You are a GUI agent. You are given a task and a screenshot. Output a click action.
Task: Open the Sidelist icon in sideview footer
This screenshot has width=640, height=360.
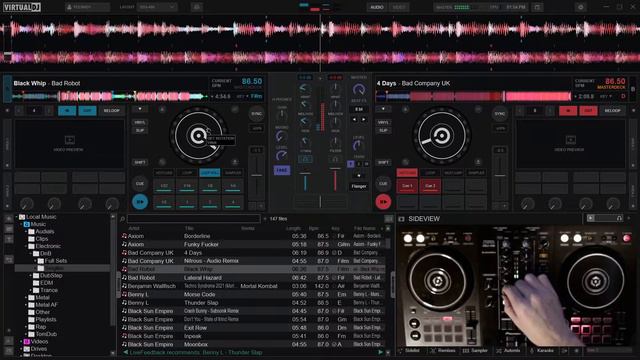pos(400,351)
